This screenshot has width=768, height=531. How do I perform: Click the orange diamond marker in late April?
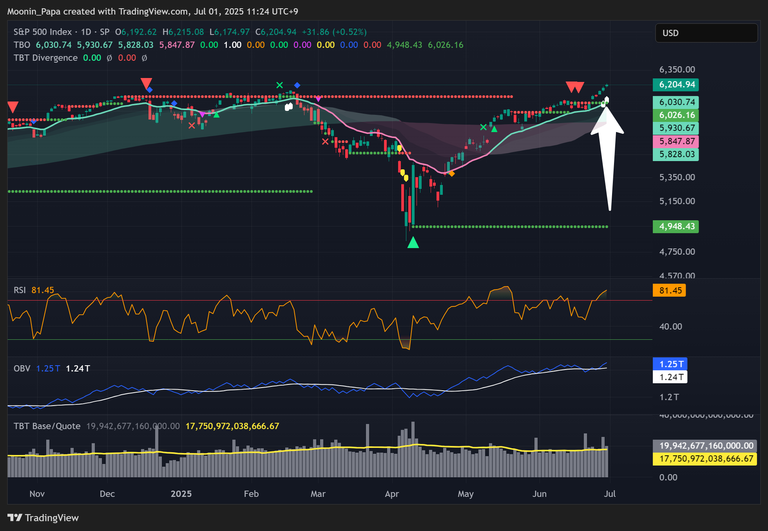452,174
